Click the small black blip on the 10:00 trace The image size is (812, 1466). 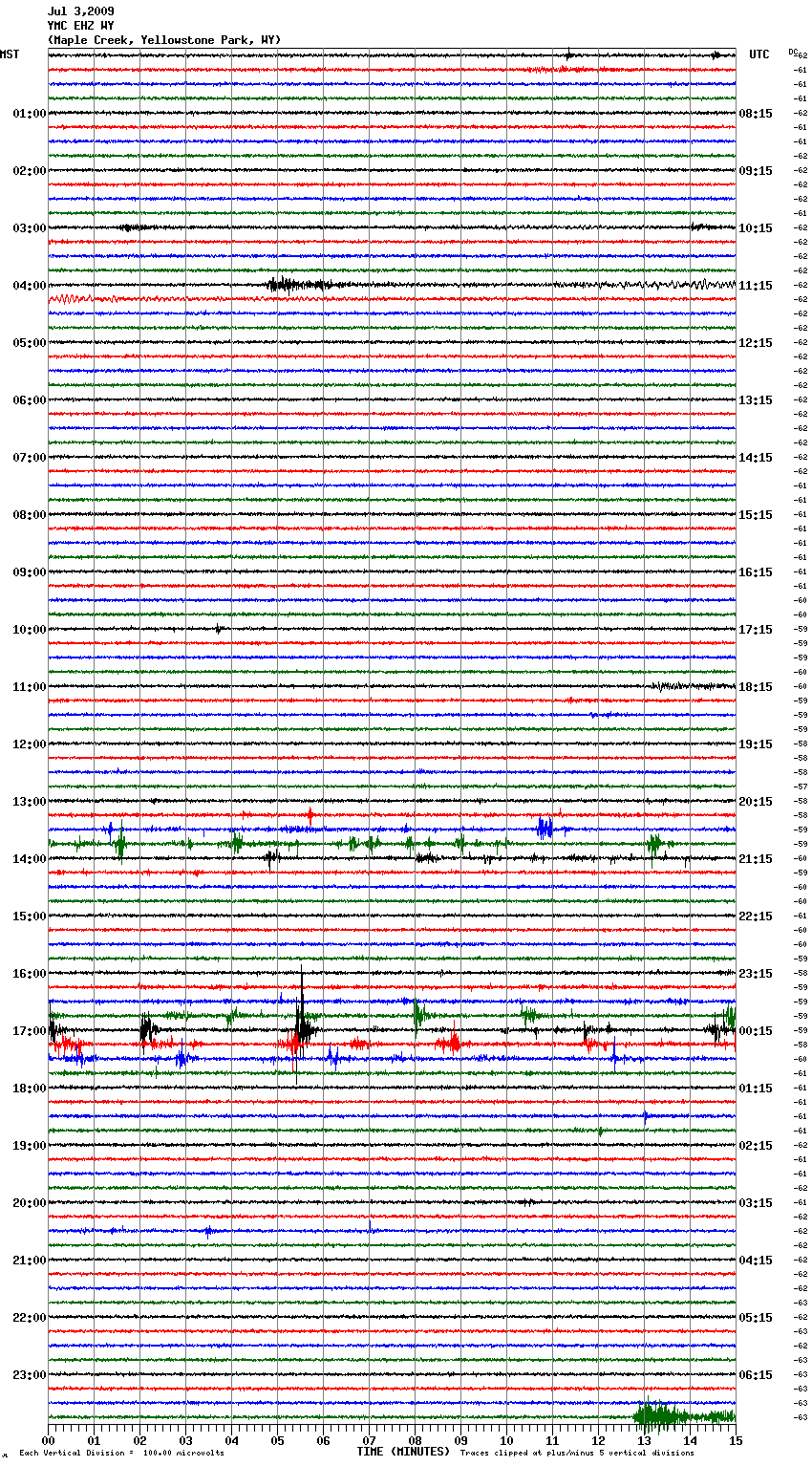(219, 629)
